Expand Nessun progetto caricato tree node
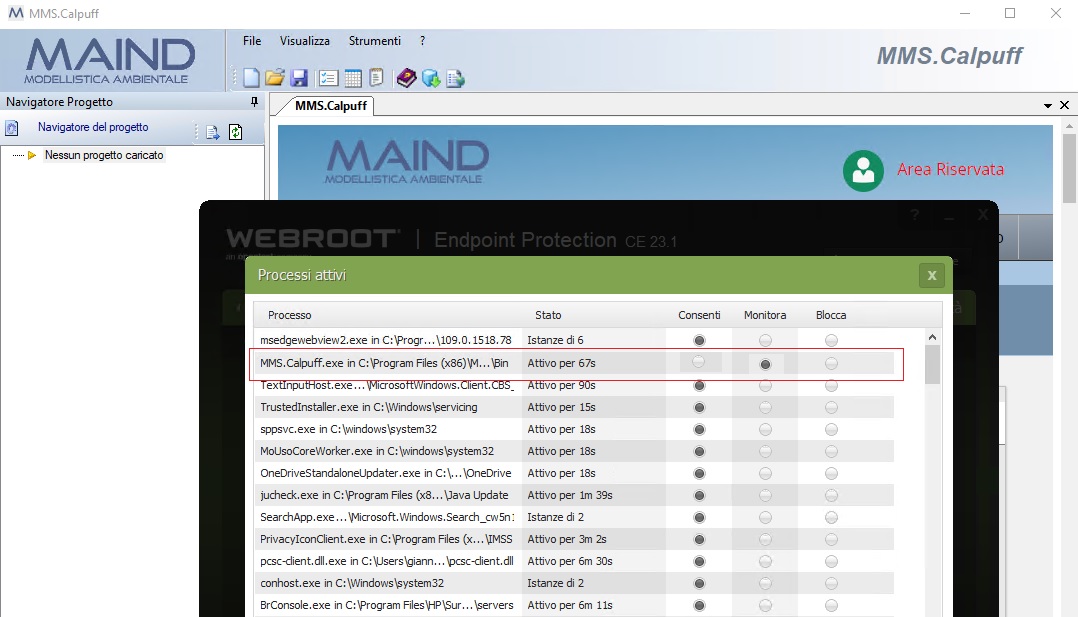 click(x=31, y=155)
